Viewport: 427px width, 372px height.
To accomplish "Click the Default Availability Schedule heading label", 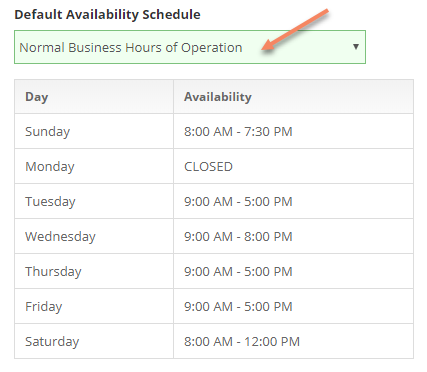I will click(x=107, y=15).
